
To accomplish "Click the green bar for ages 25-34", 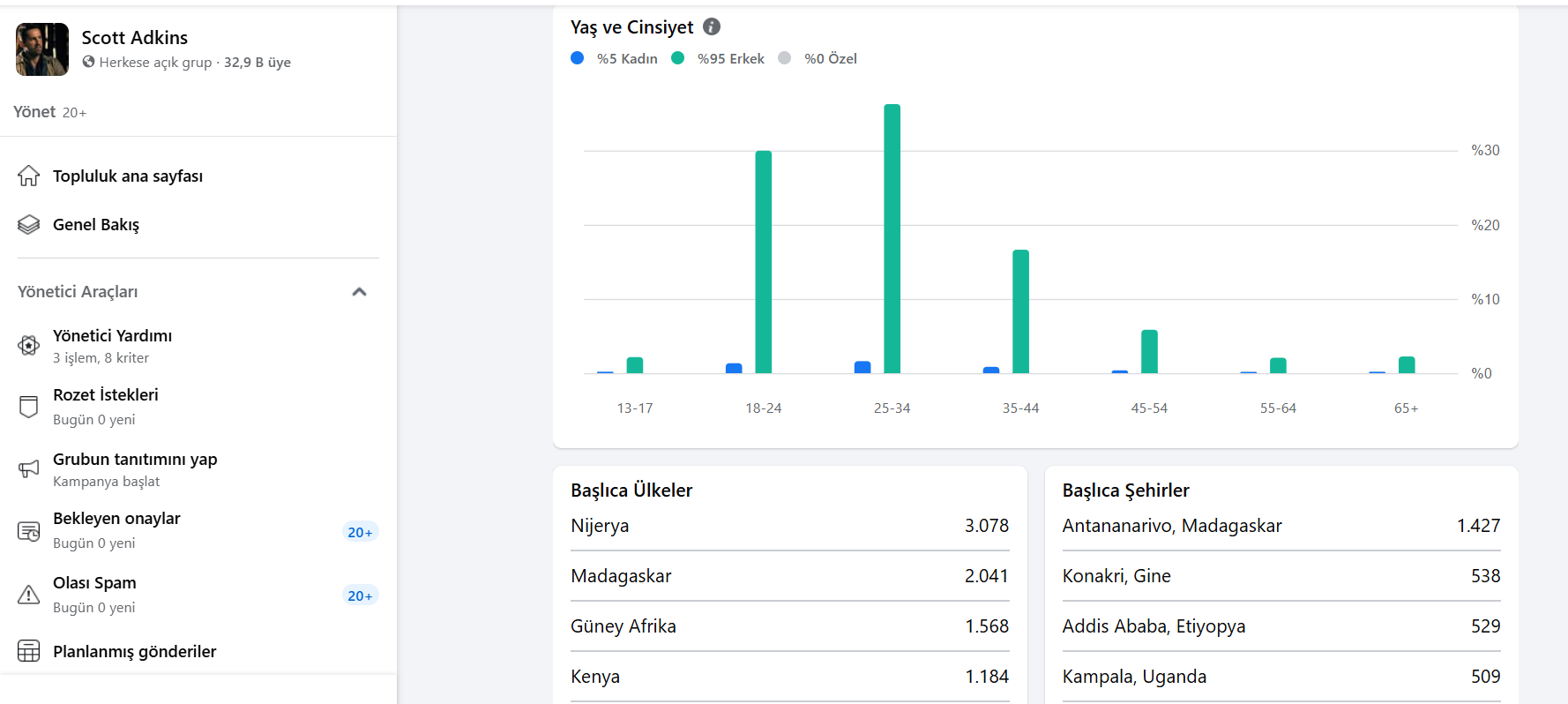I will 892,238.
